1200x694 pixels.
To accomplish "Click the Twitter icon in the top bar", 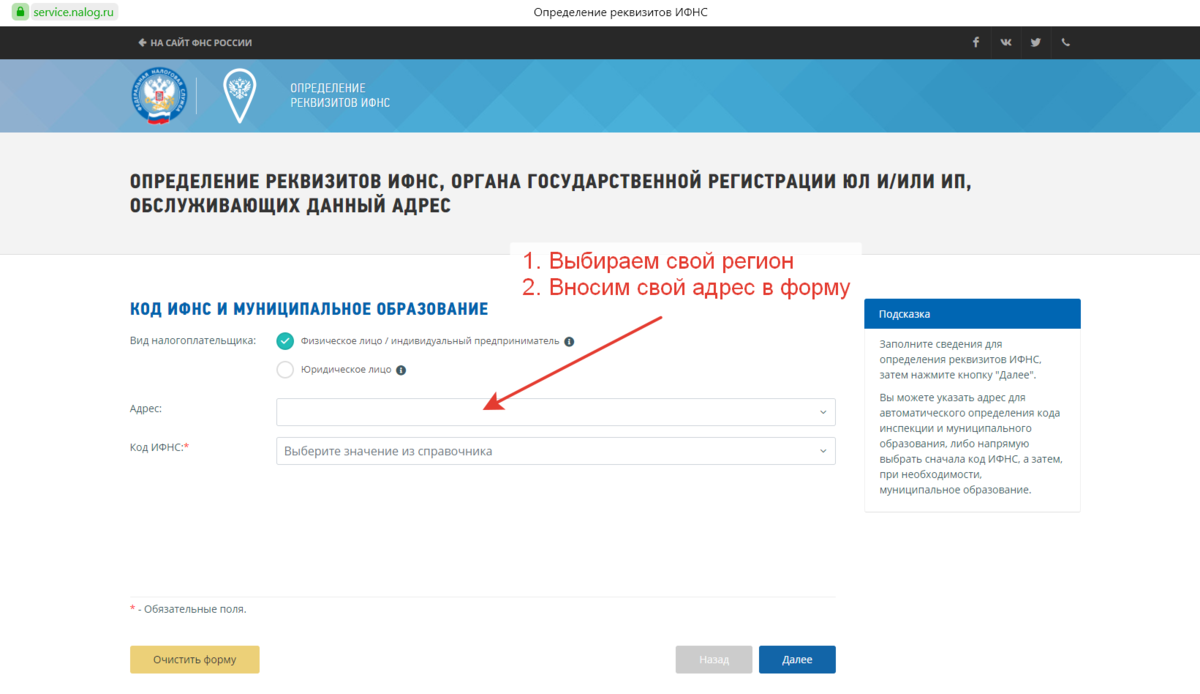I will click(x=1036, y=42).
